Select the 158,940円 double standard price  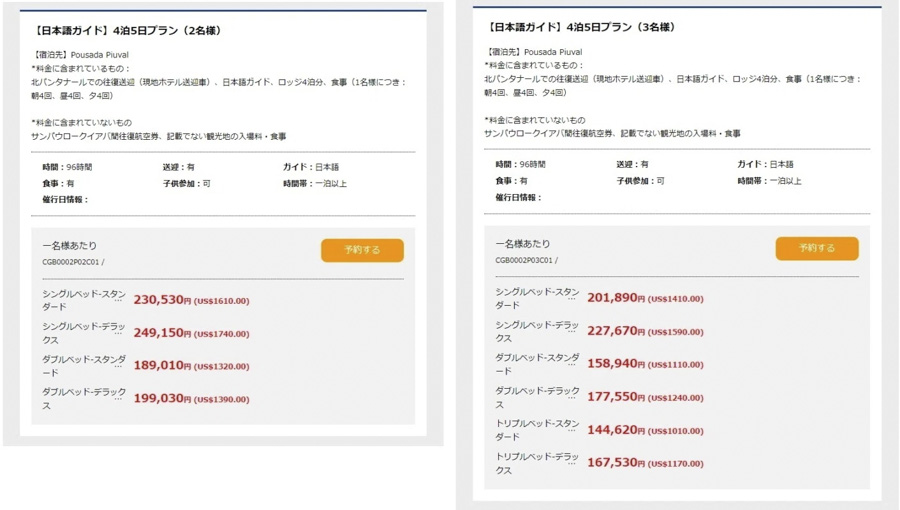(615, 364)
